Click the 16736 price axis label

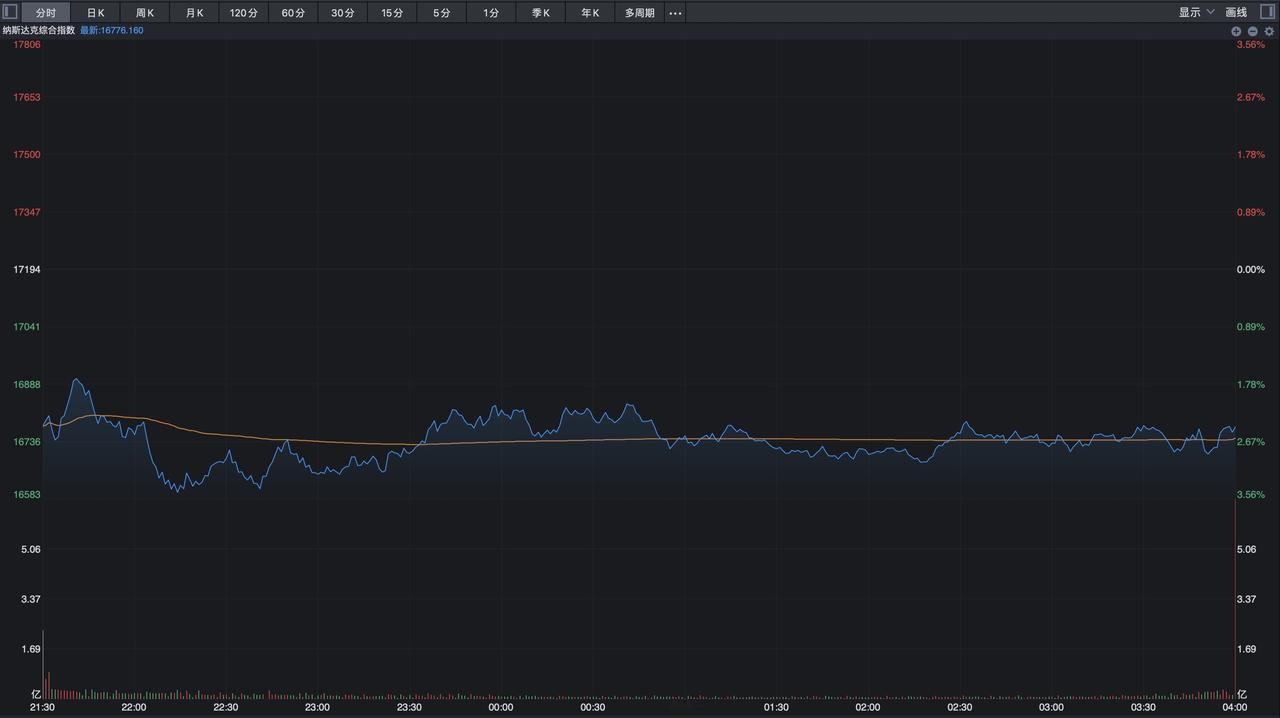[x=27, y=442]
